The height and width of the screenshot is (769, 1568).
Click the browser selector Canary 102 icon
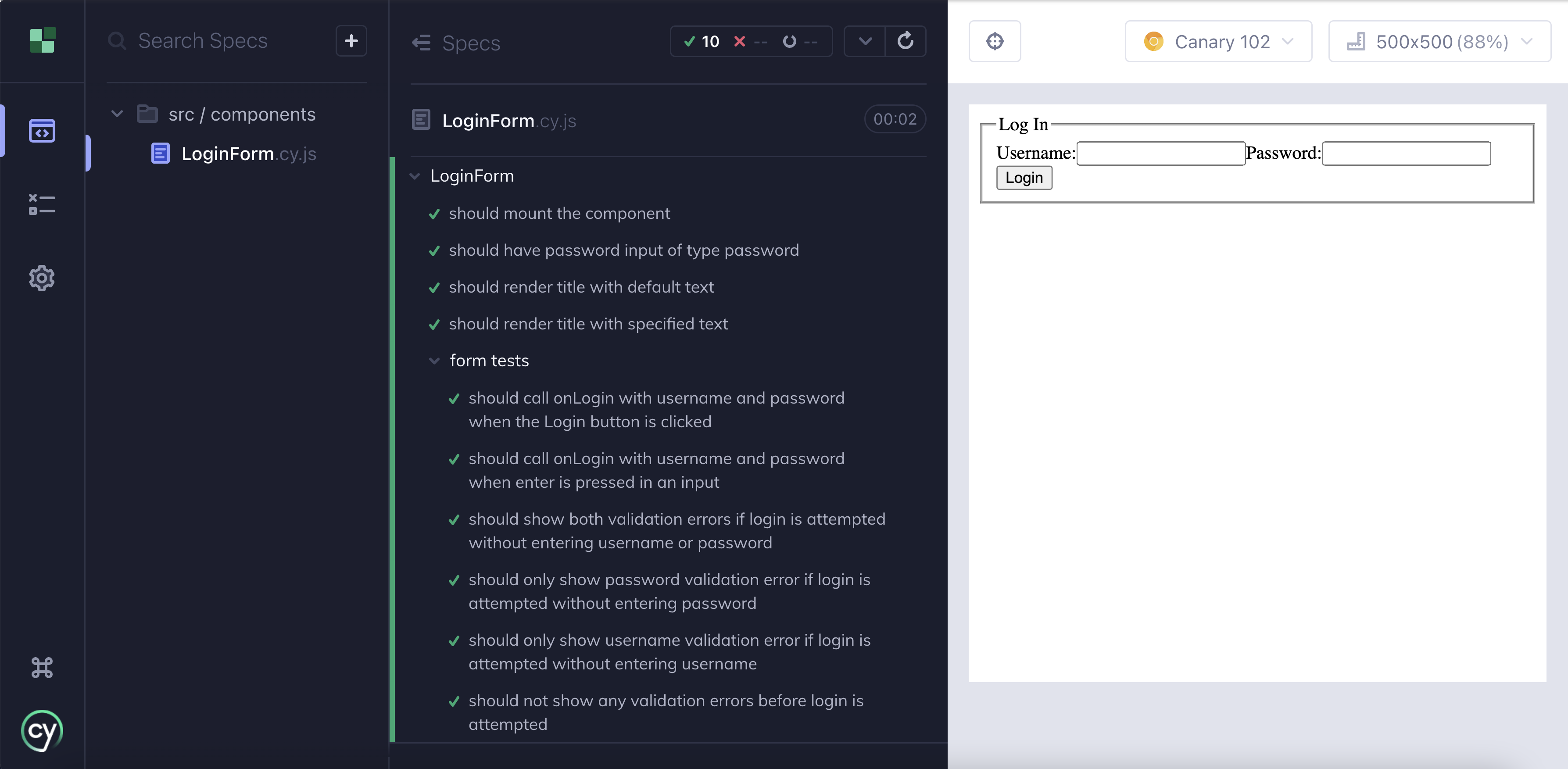(x=1153, y=41)
